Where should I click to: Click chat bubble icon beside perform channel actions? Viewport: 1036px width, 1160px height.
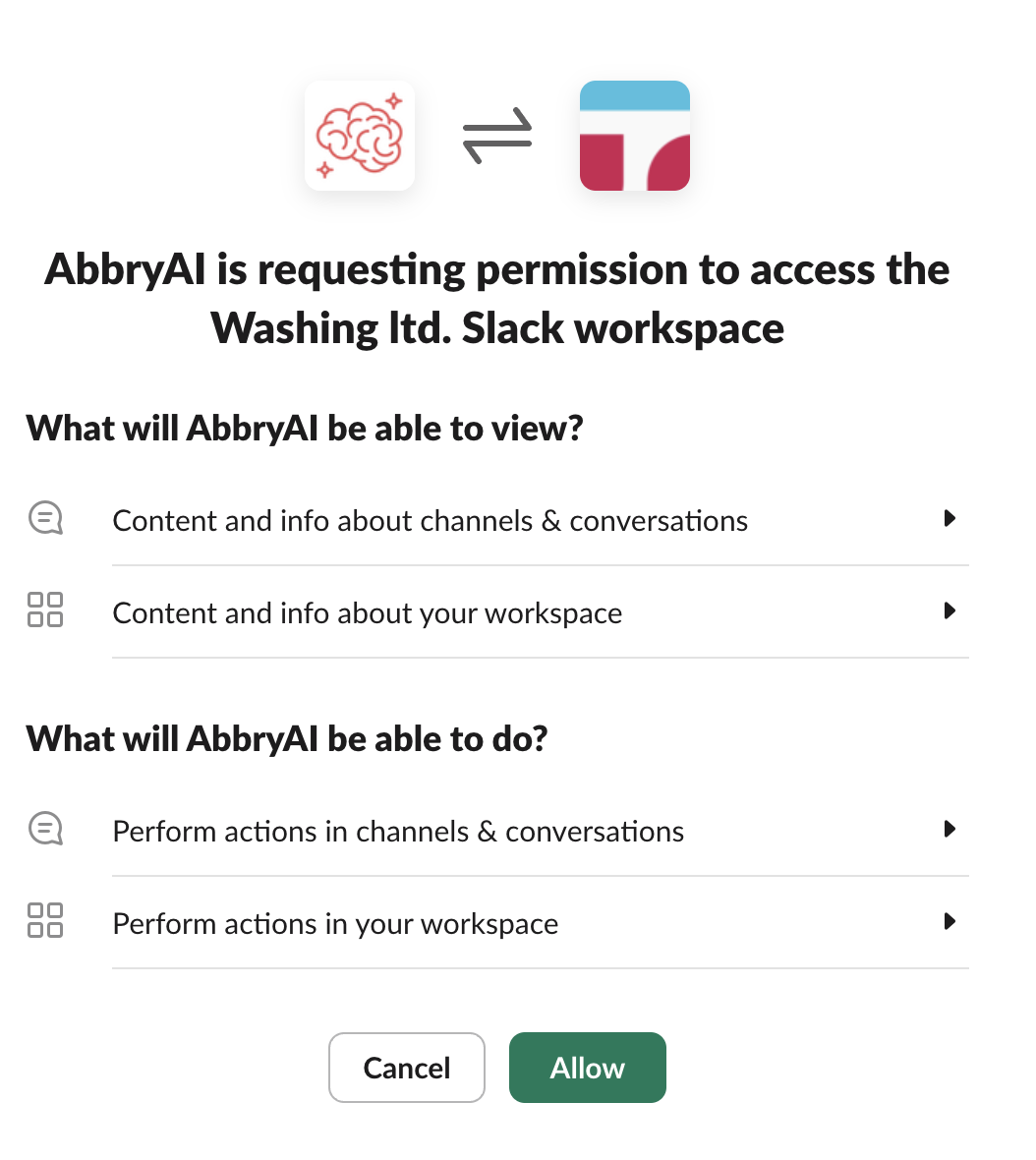tap(45, 829)
